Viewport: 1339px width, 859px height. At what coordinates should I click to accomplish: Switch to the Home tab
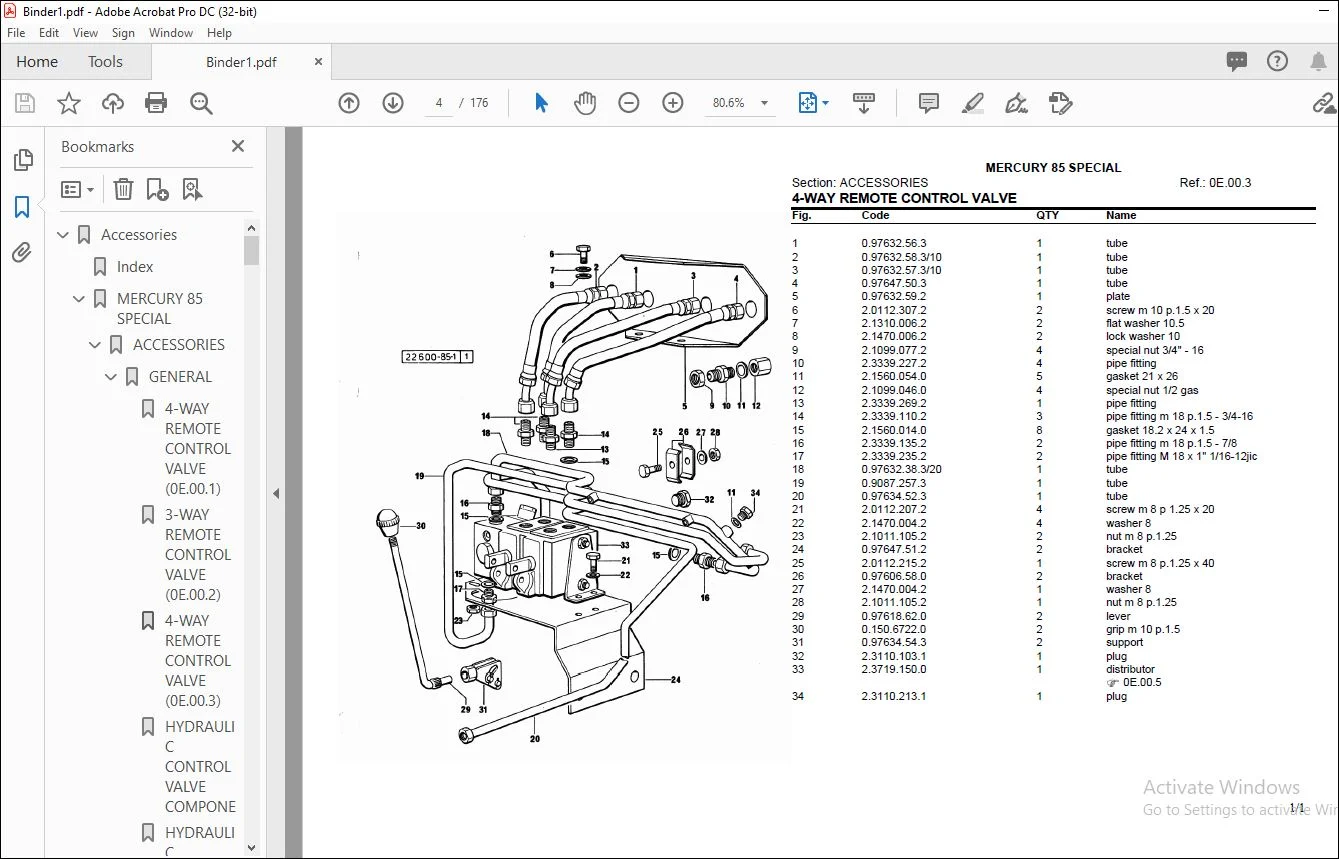tap(37, 62)
